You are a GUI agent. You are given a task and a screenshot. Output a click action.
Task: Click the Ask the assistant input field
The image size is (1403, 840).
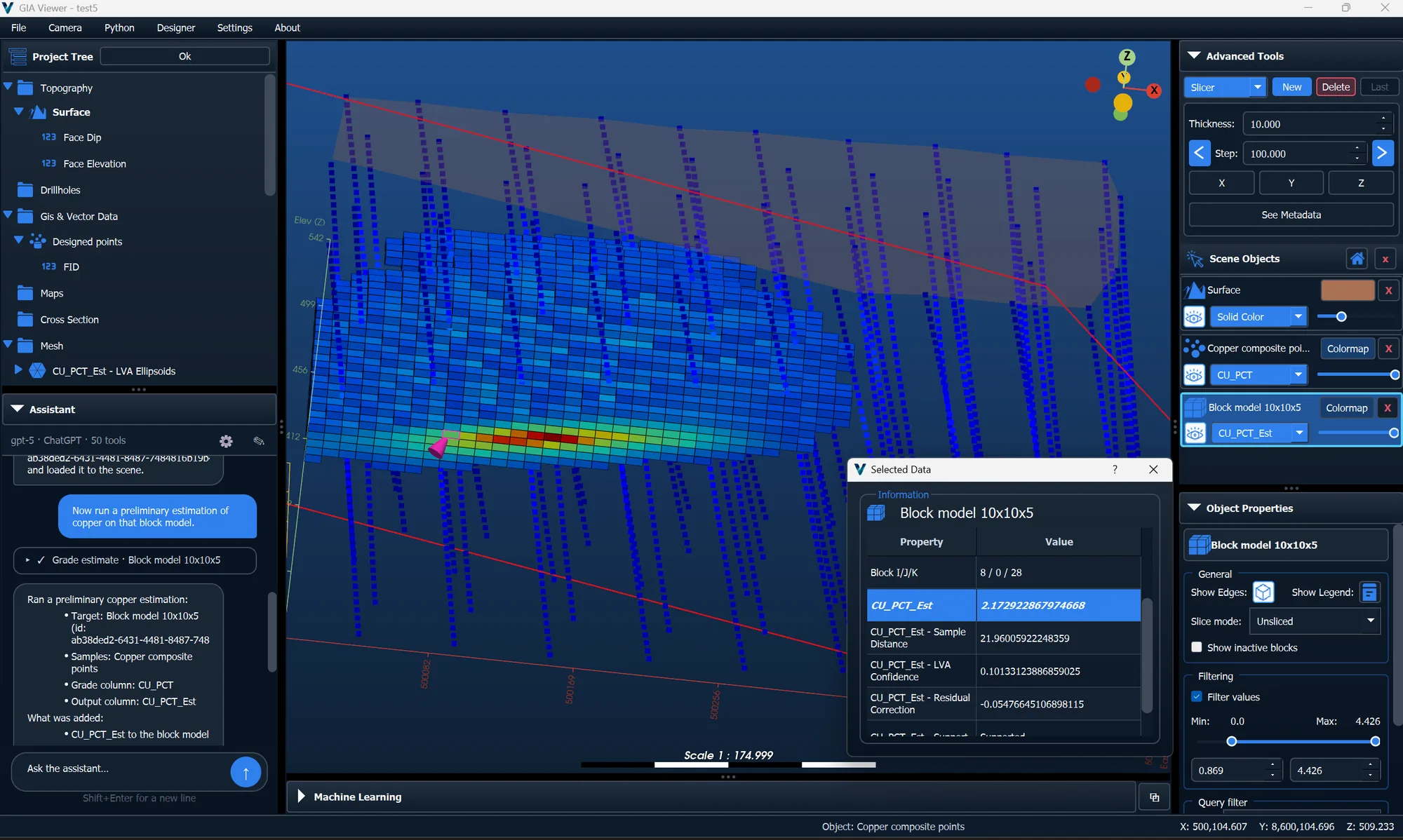tap(123, 769)
